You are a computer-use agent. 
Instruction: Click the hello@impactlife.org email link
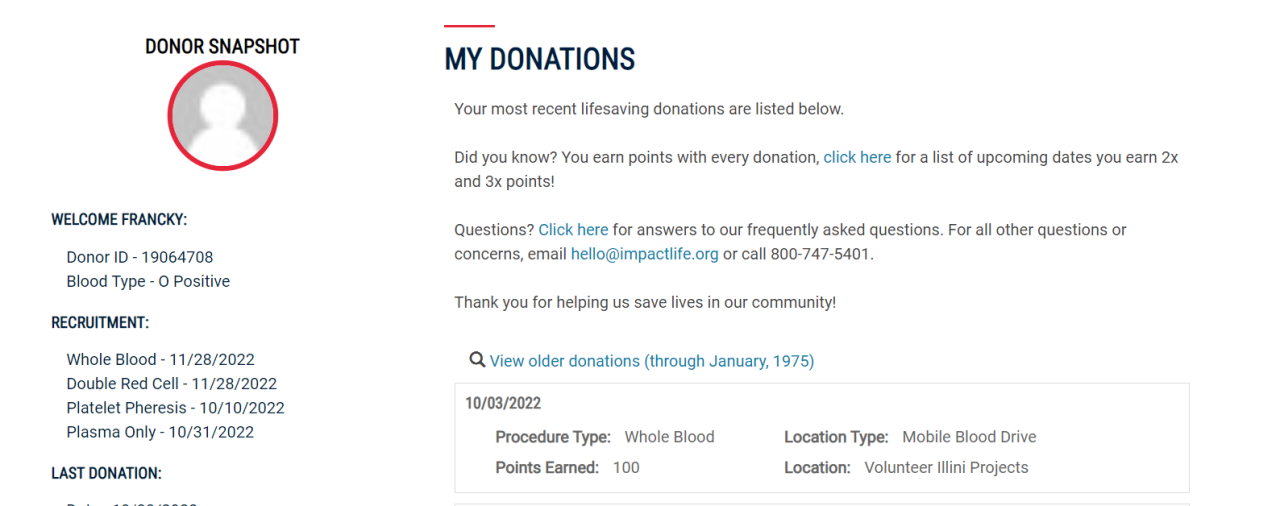tap(644, 254)
